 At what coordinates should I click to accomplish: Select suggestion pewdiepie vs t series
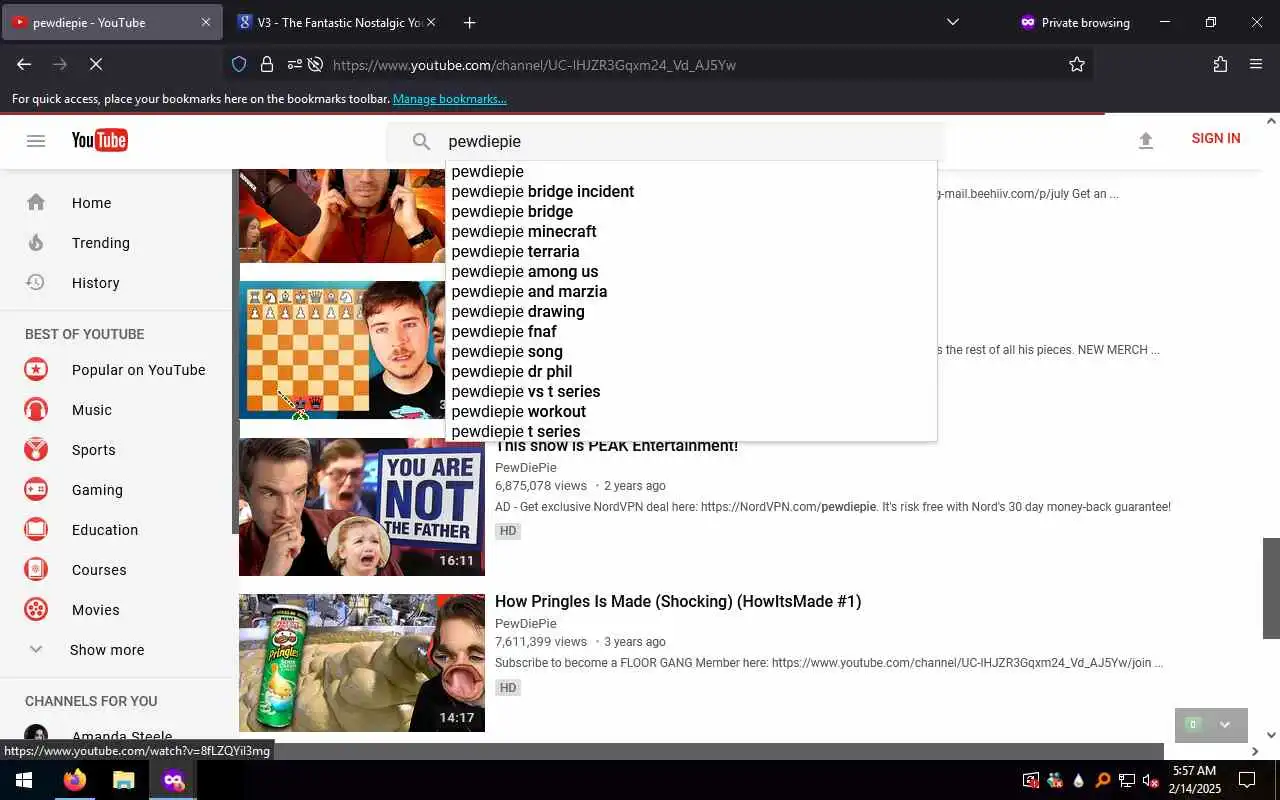691,392
